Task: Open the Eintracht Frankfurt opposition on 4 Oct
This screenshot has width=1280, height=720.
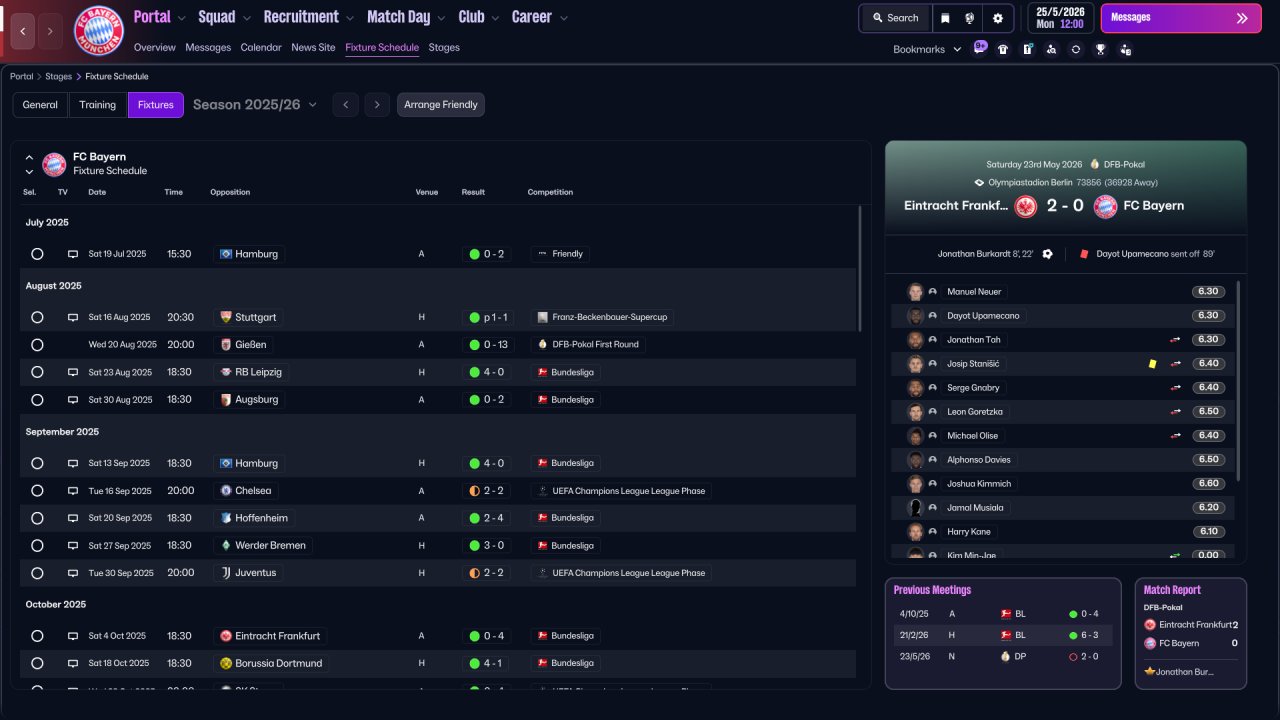Action: point(272,636)
